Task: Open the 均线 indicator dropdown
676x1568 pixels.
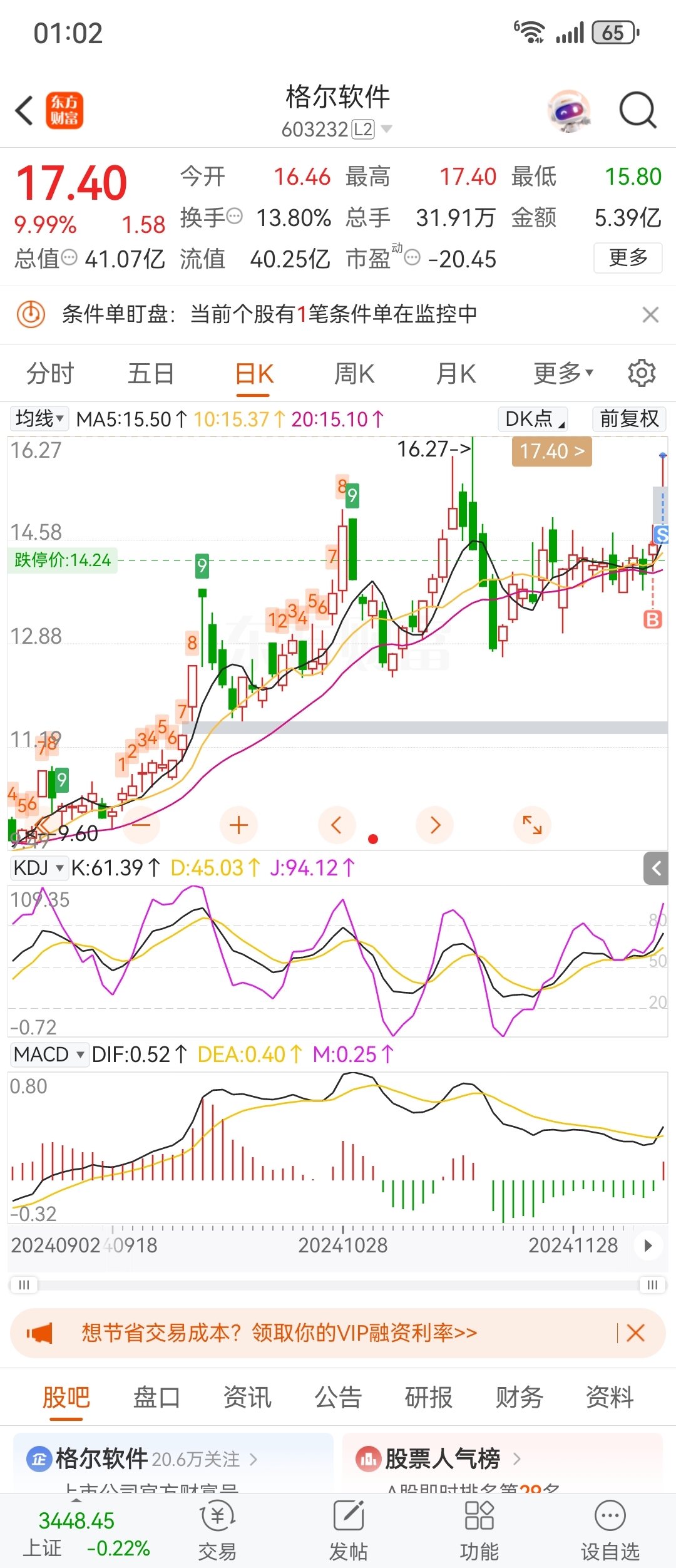Action: point(39,418)
